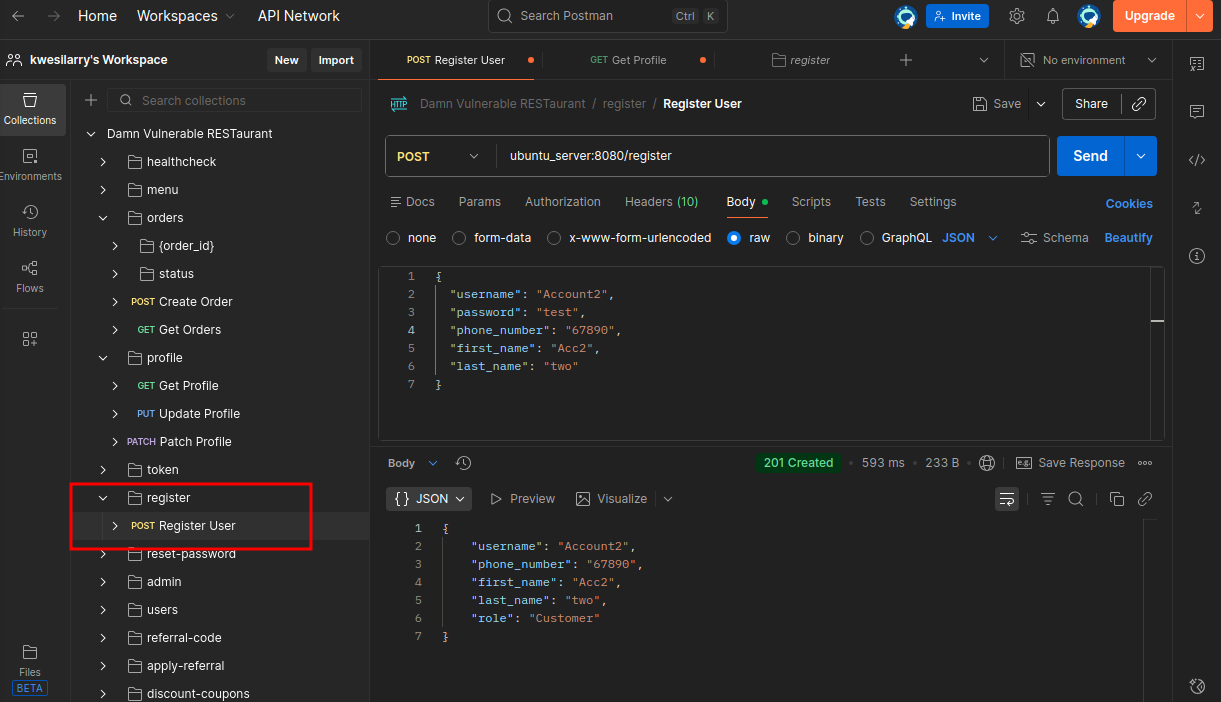1221x702 pixels.
Task: Click the blue Send button
Action: pyautogui.click(x=1090, y=156)
